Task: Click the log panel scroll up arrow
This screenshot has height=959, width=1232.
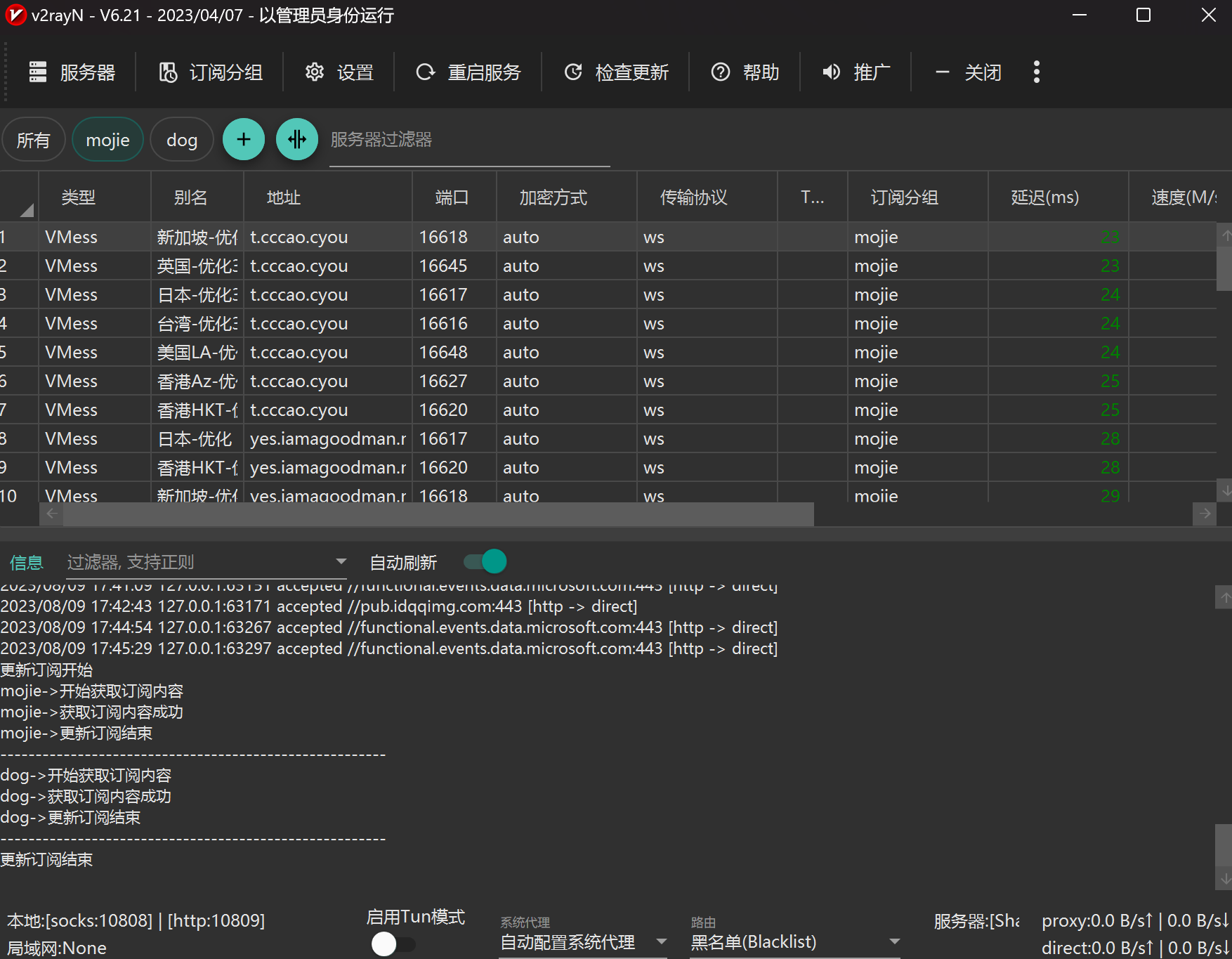Action: 1224,598
